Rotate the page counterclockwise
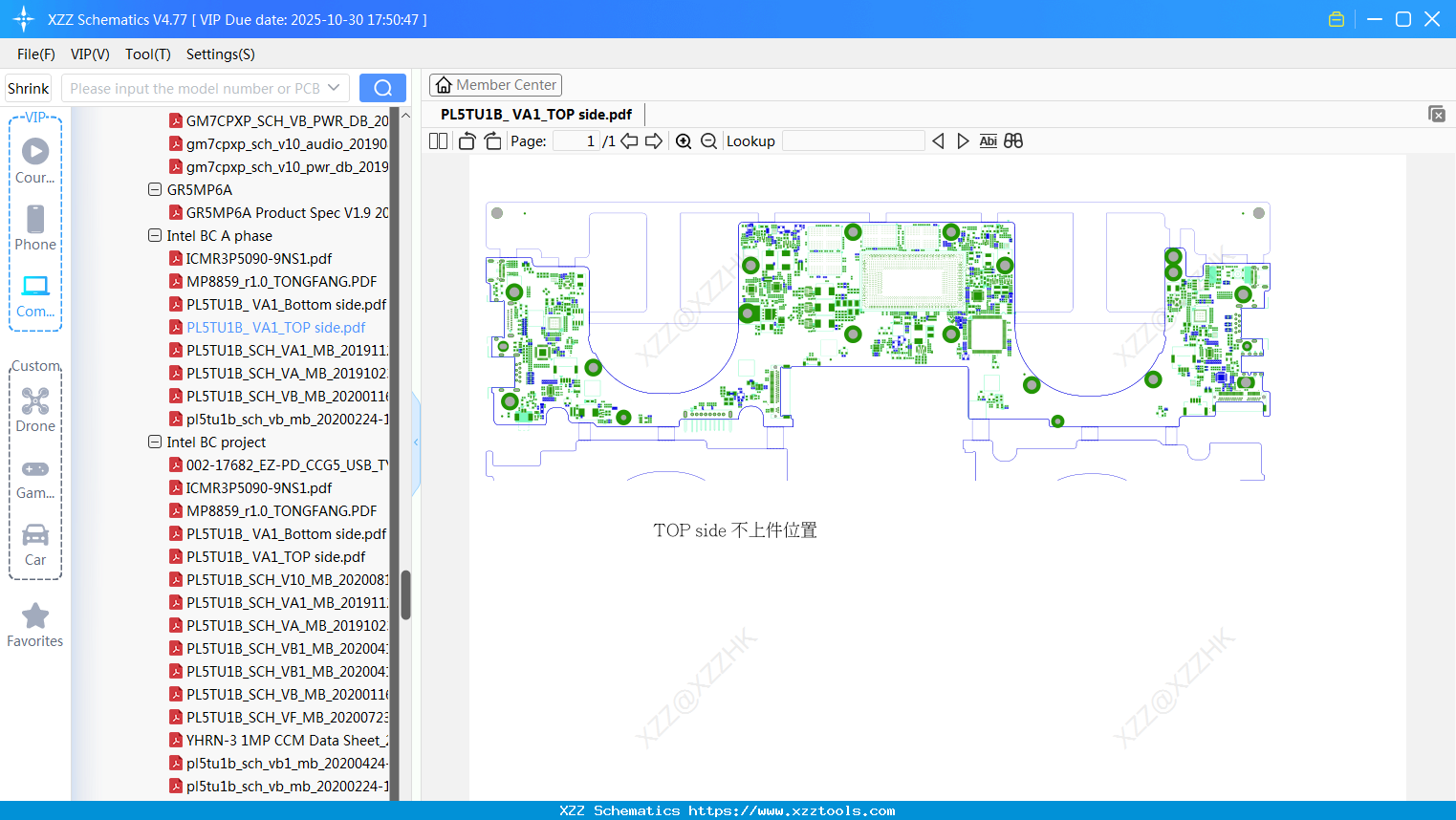The image size is (1456, 820). 467,141
